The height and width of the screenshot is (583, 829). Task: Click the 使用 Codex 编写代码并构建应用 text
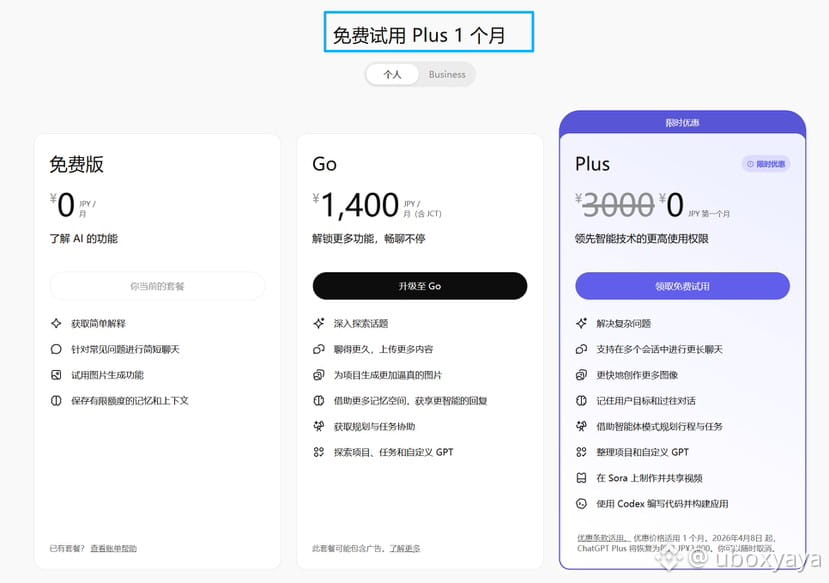point(662,504)
